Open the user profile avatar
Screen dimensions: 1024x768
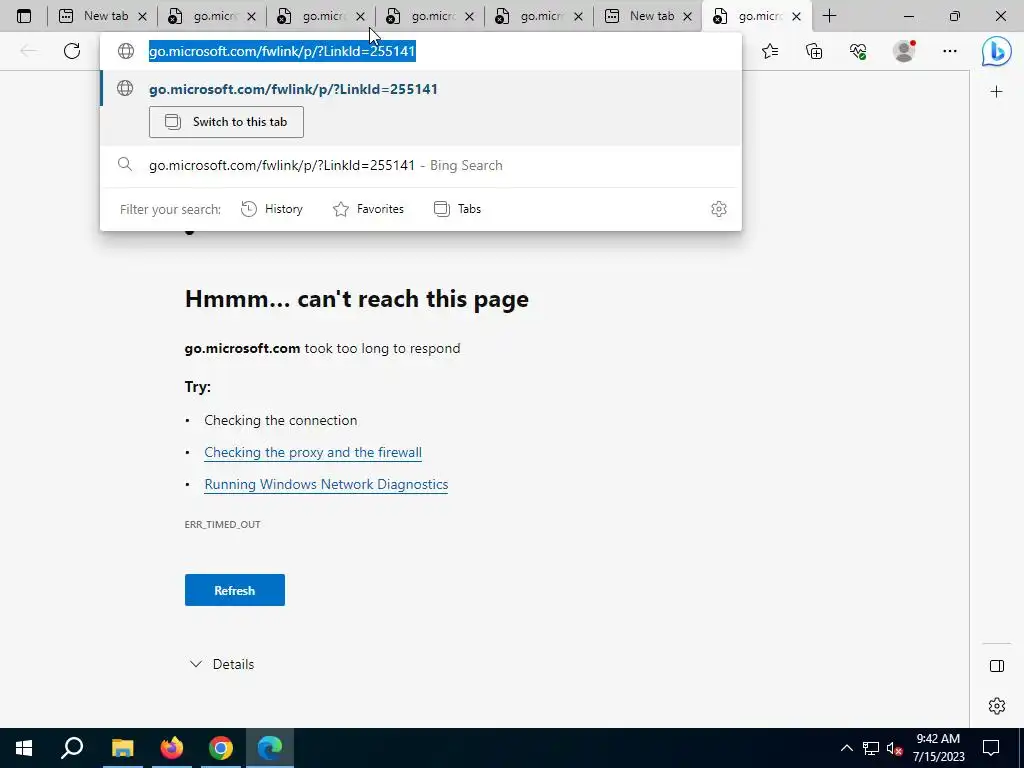point(904,51)
